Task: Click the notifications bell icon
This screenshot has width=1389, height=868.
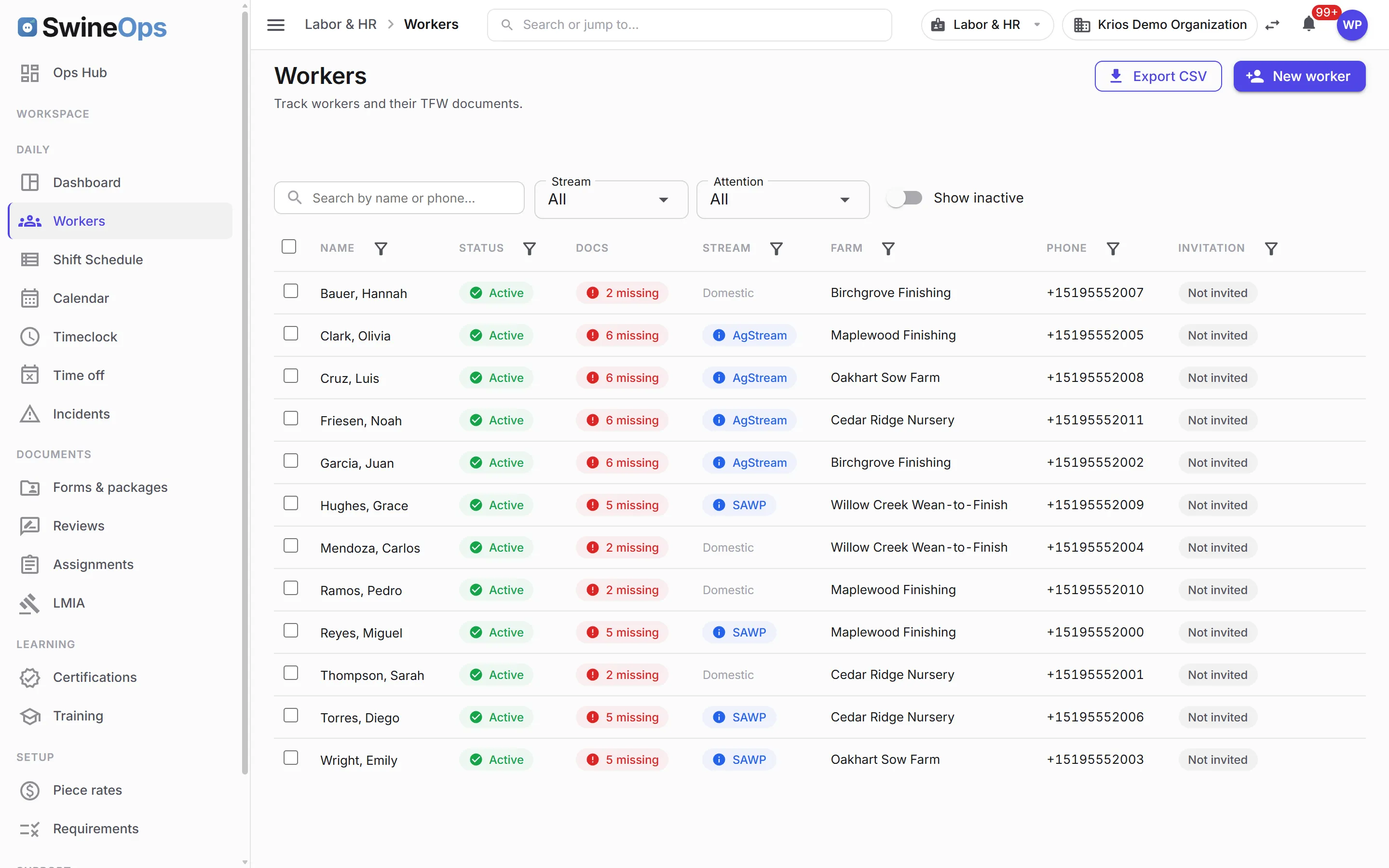Action: pos(1308,24)
